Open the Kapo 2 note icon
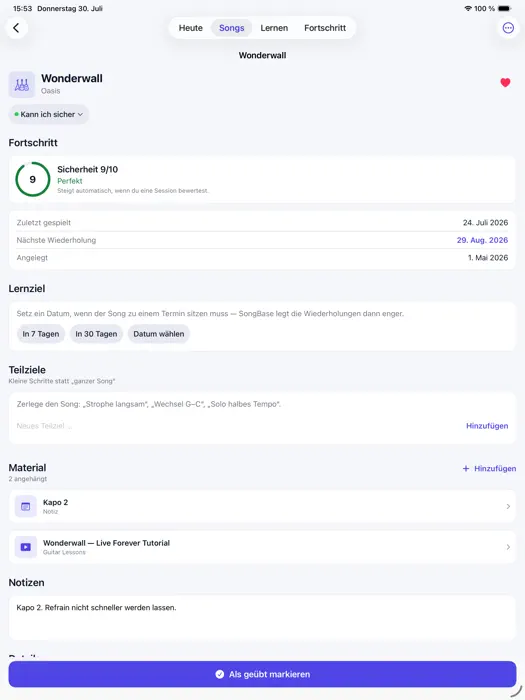This screenshot has height=700, width=525. coord(26,506)
